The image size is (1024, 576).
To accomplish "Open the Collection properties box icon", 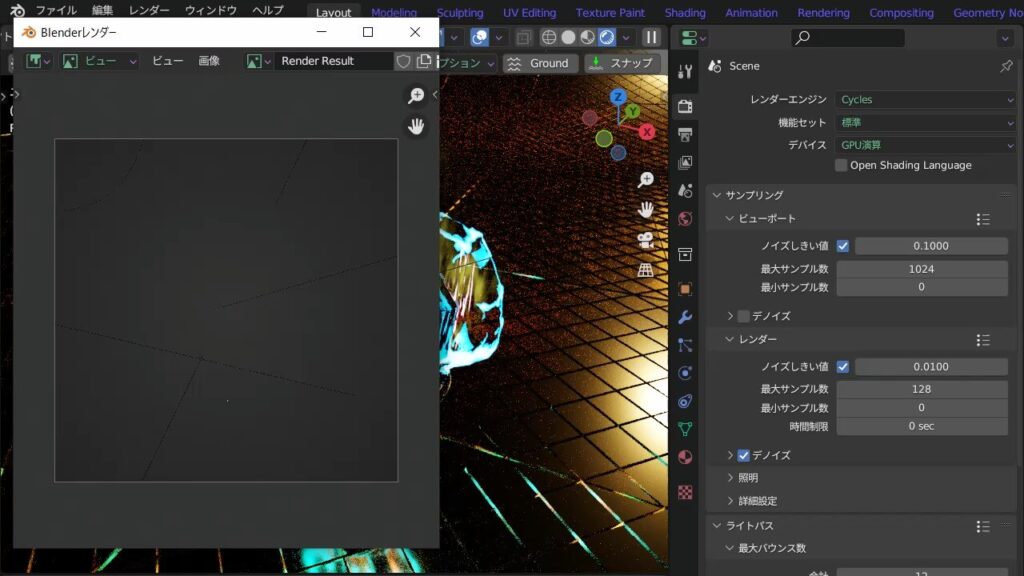I will (x=685, y=254).
